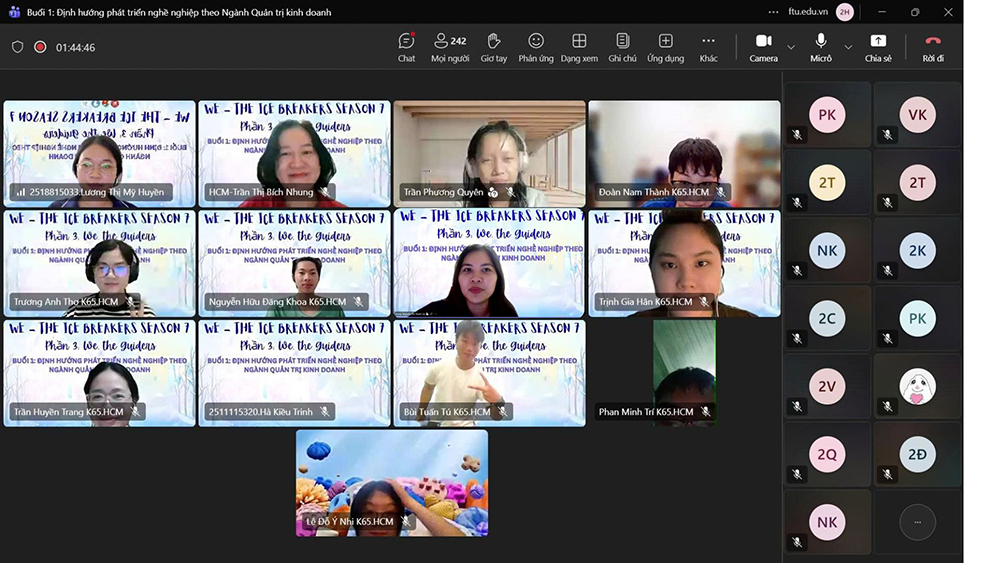Select Trần Thị Bích Nhung's video tile
Viewport: 1000px width, 563px height.
[295, 154]
